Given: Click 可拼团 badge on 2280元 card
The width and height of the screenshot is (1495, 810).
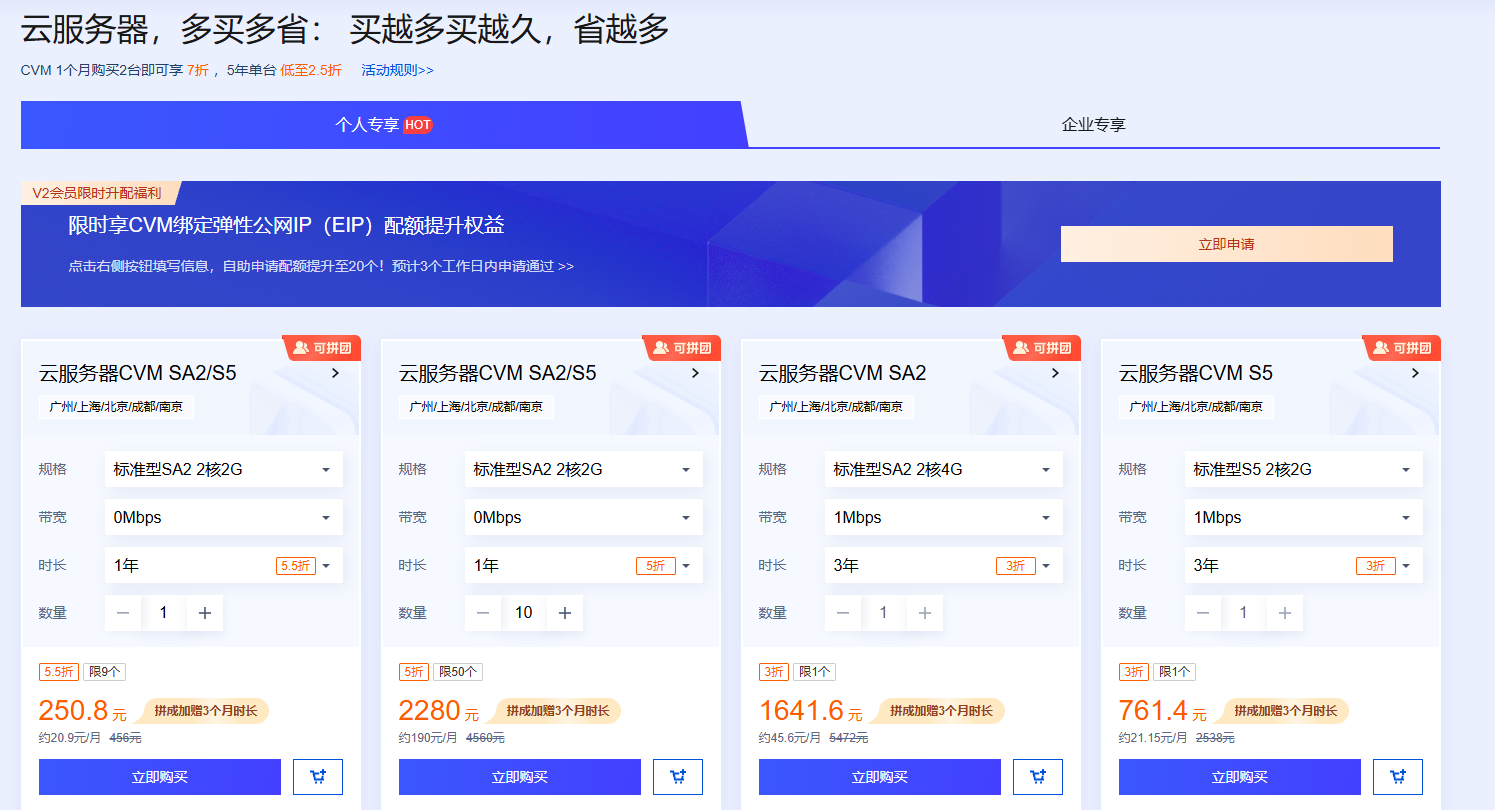Looking at the screenshot, I should pyautogui.click(x=682, y=348).
